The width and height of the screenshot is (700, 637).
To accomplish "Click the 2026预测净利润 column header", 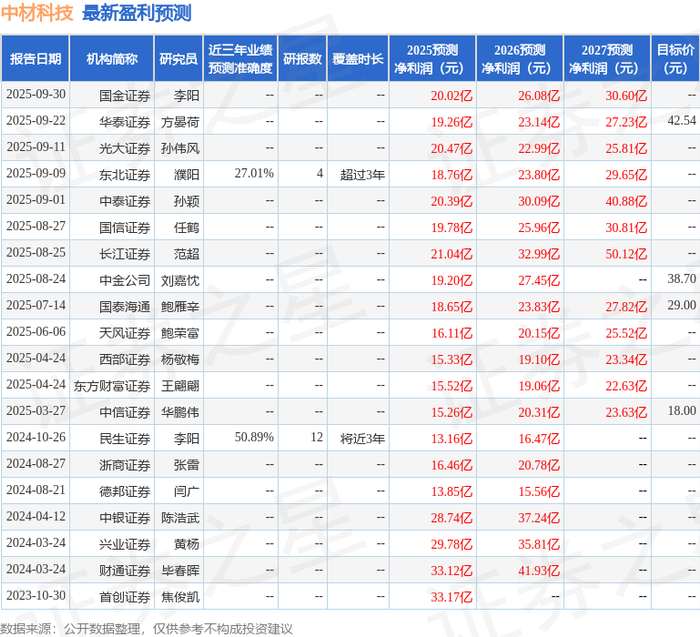I will [520, 59].
